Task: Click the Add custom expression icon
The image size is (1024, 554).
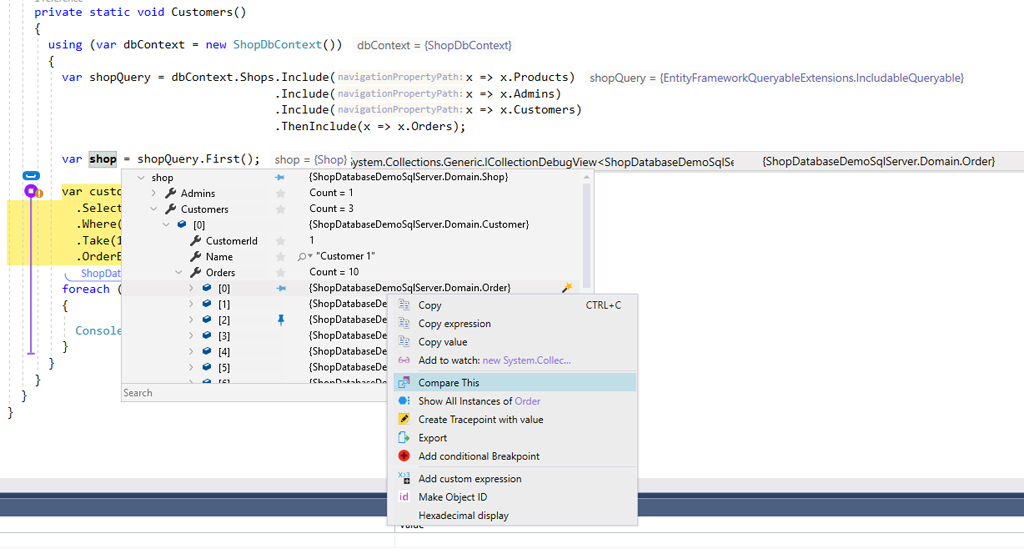Action: [404, 478]
